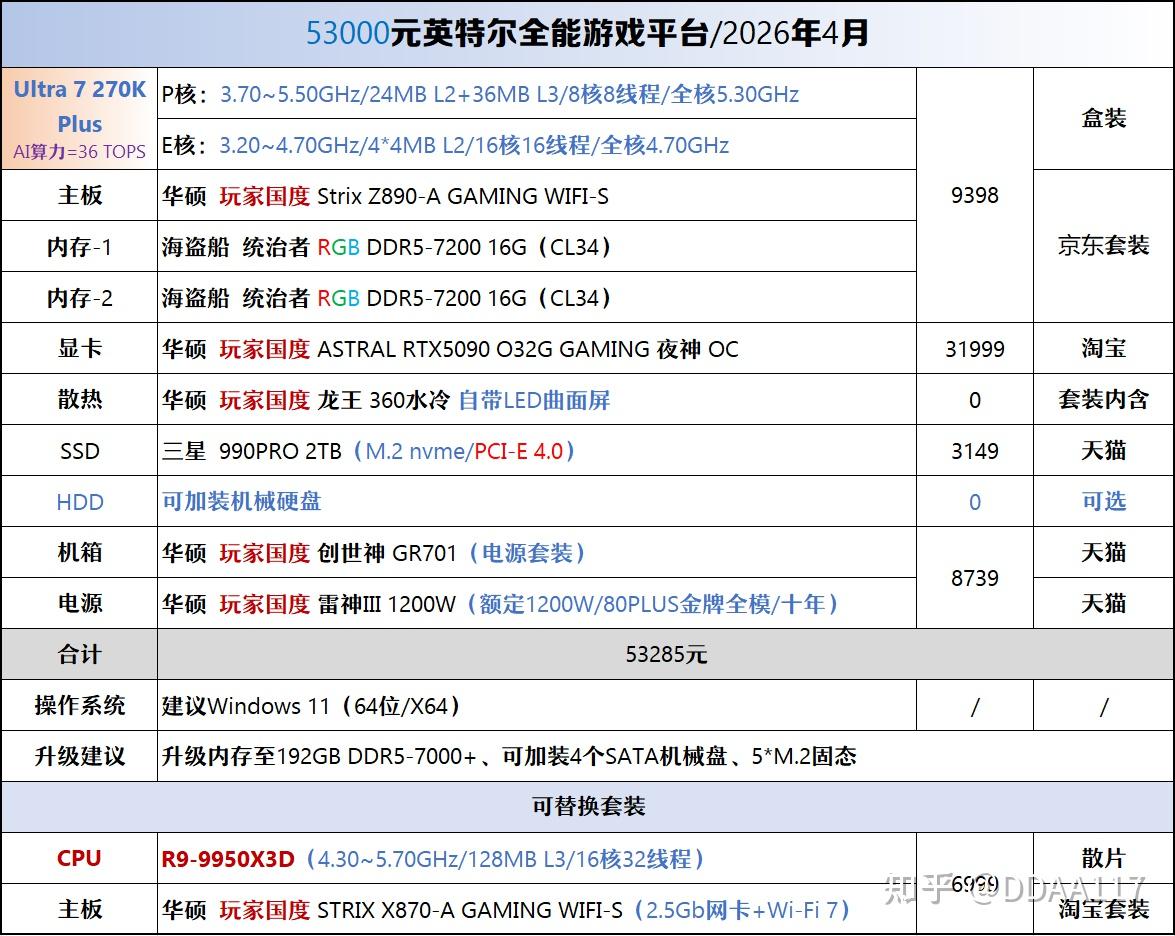
Task: Click the 雷神III 1200W power supply cell
Action: pos(537,603)
